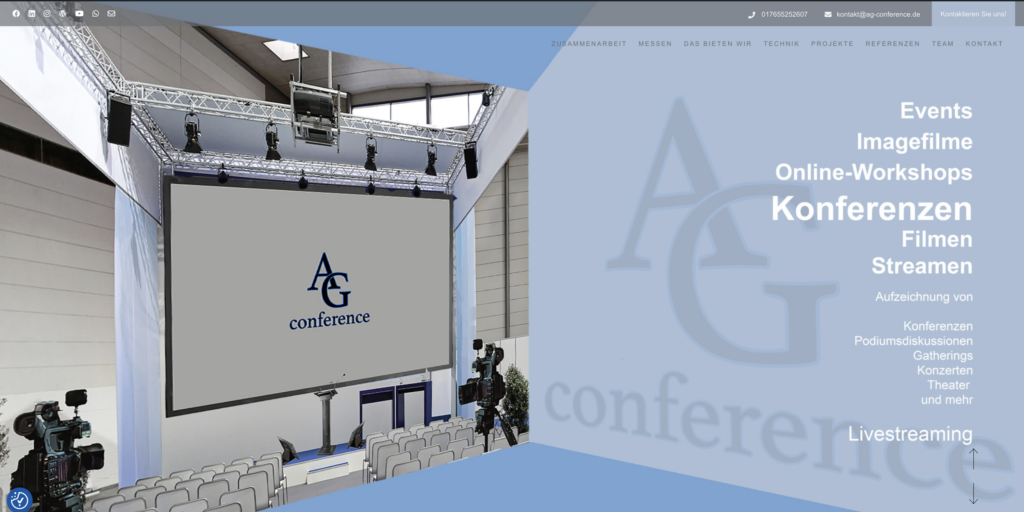This screenshot has width=1024, height=512.
Task: Open the accessibility widget icon
Action: pyautogui.click(x=19, y=500)
